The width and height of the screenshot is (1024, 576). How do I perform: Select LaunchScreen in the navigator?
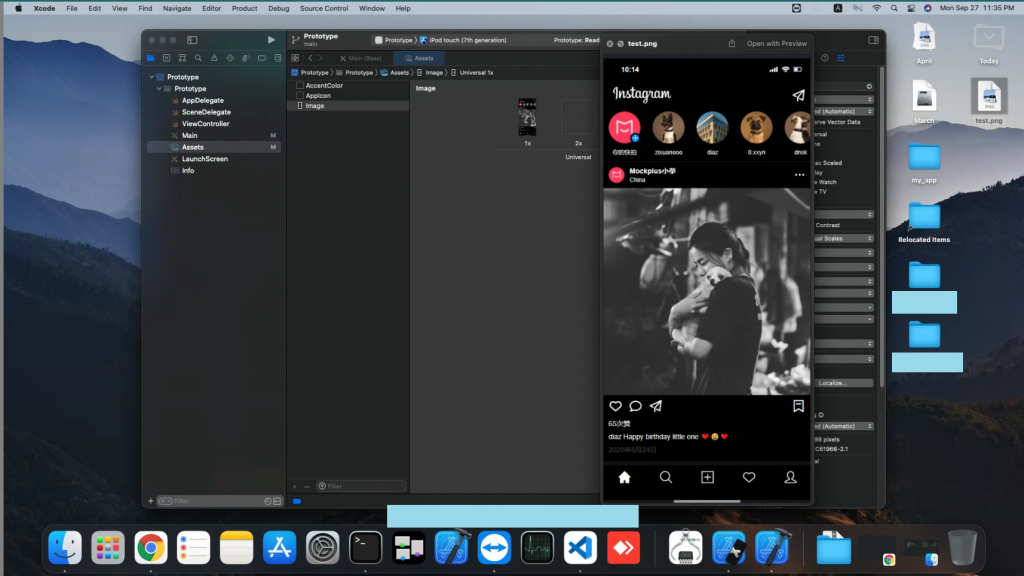204,159
